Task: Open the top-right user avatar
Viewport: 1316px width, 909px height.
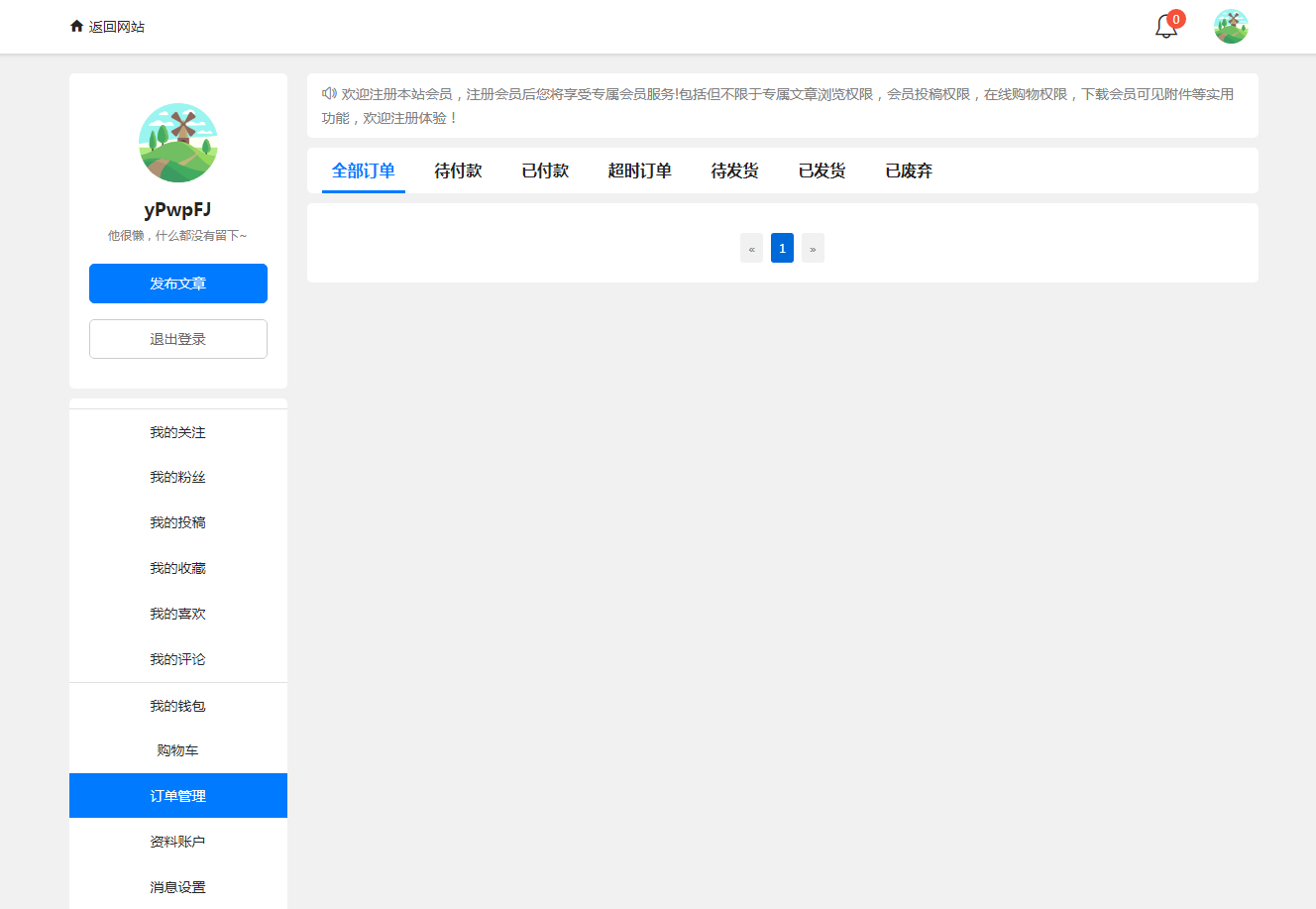Action: [x=1231, y=27]
